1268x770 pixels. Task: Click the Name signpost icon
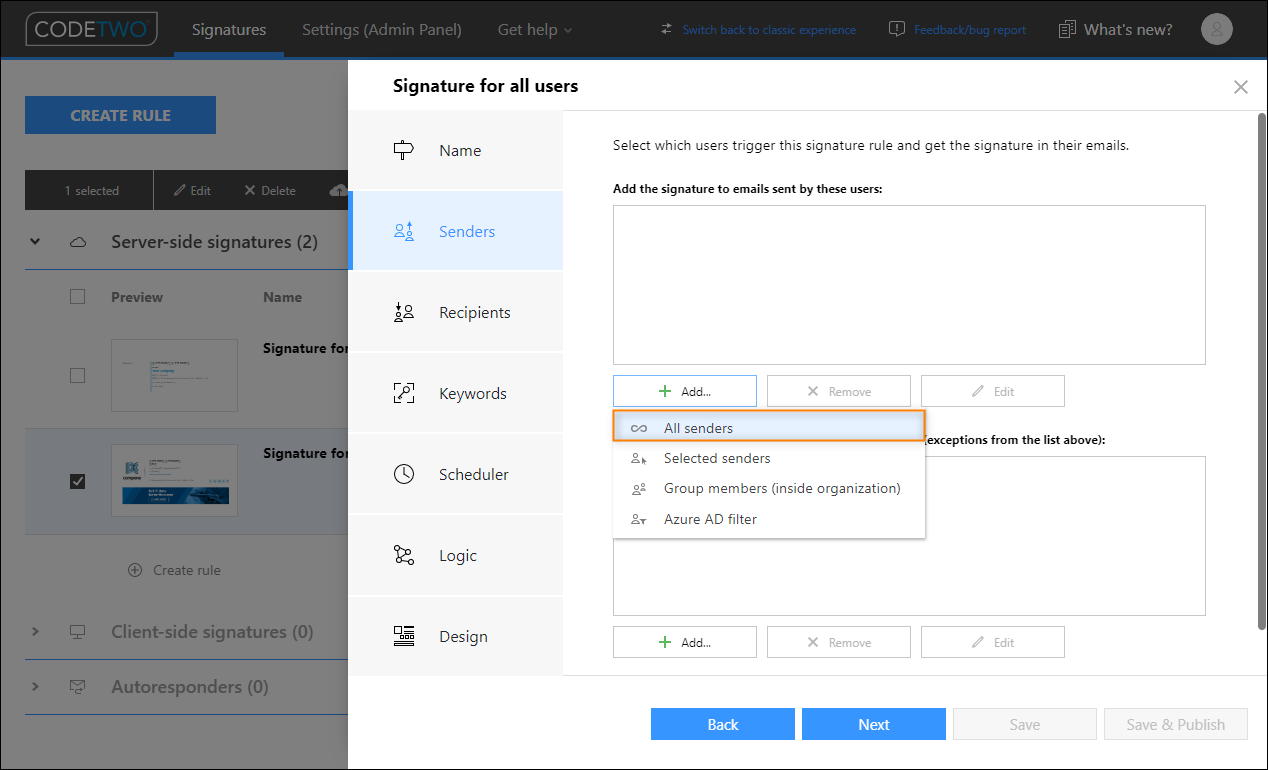pos(404,151)
